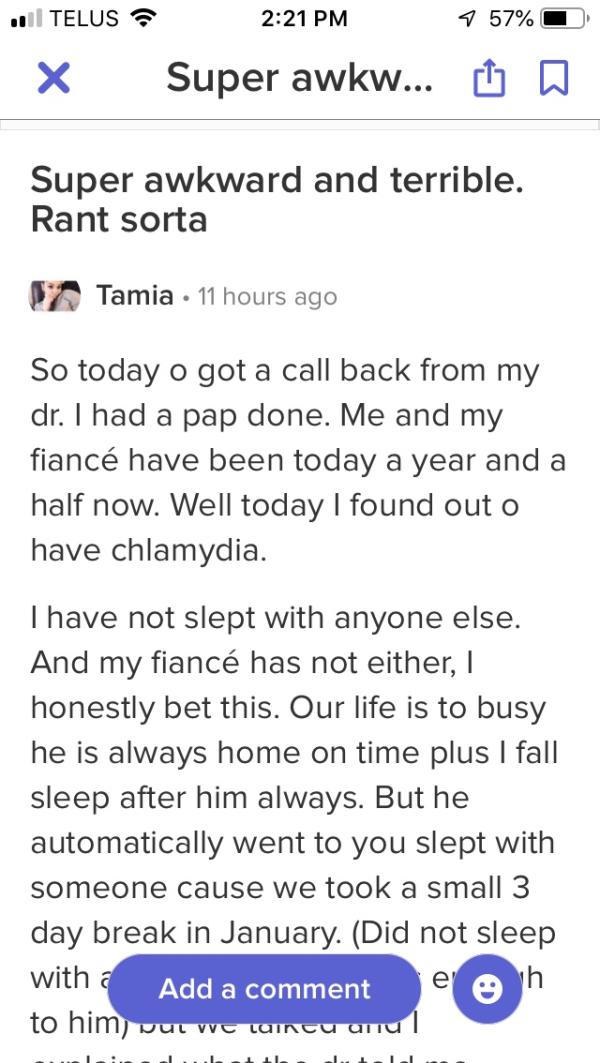Open the emoji reaction smiley button
Viewport: 600px width, 1063px height.
point(487,989)
